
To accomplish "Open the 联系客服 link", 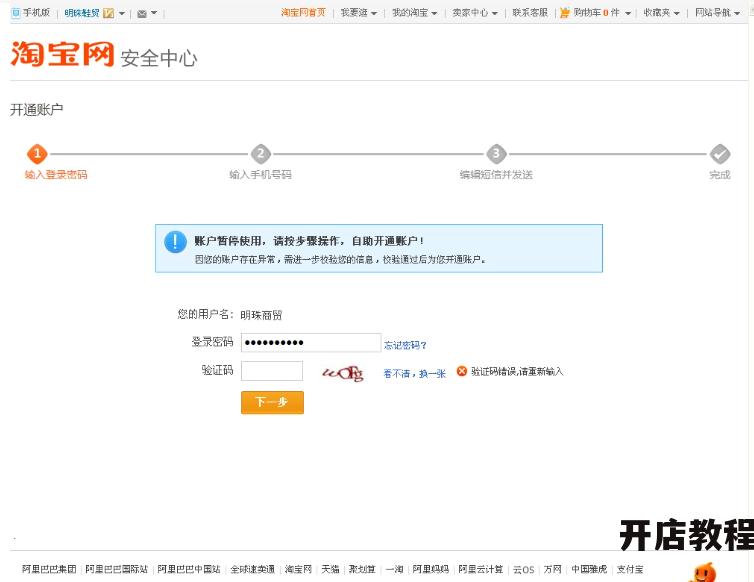I will pos(530,13).
